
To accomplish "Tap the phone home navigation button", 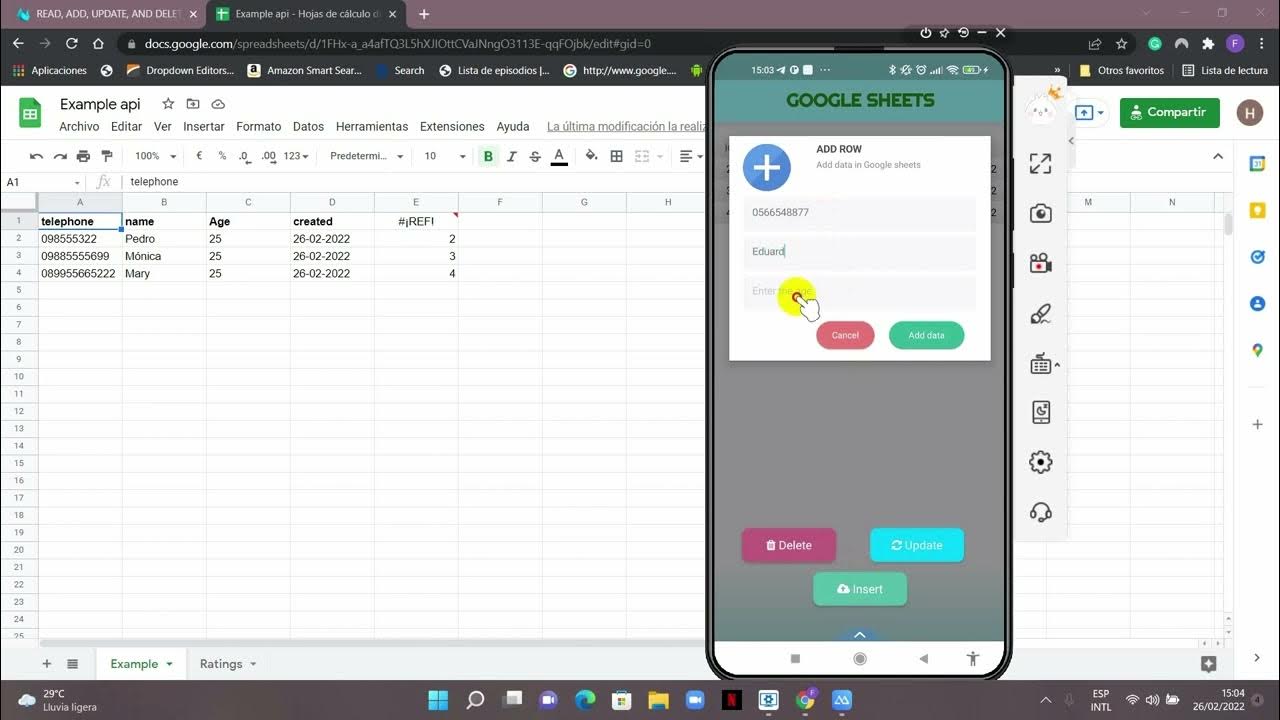I will pos(860,658).
